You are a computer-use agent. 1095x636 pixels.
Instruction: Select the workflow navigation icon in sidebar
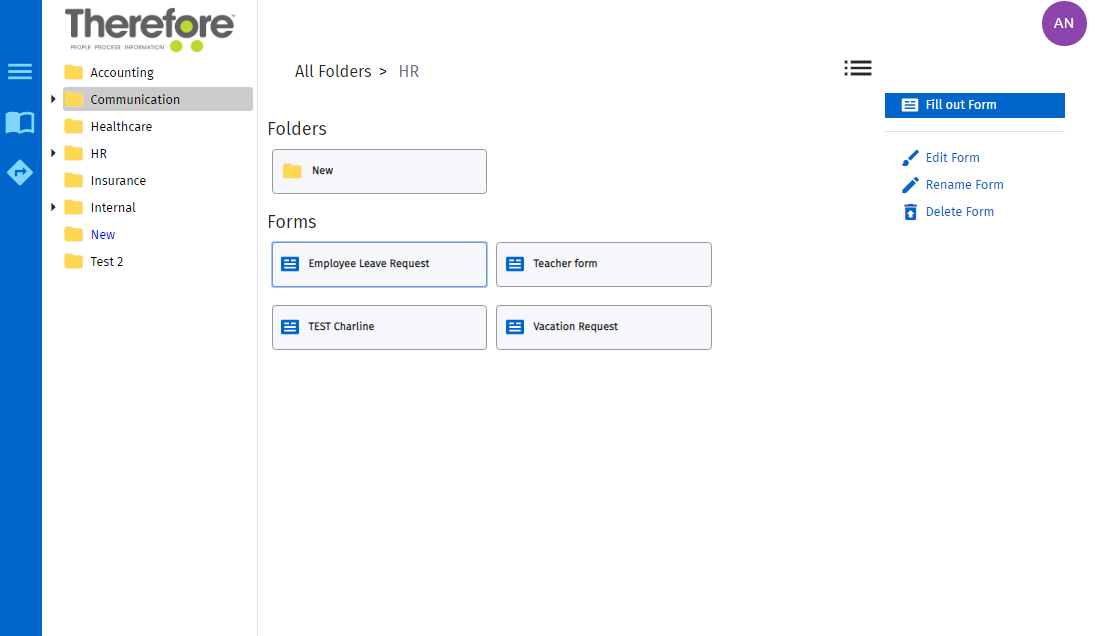point(20,171)
